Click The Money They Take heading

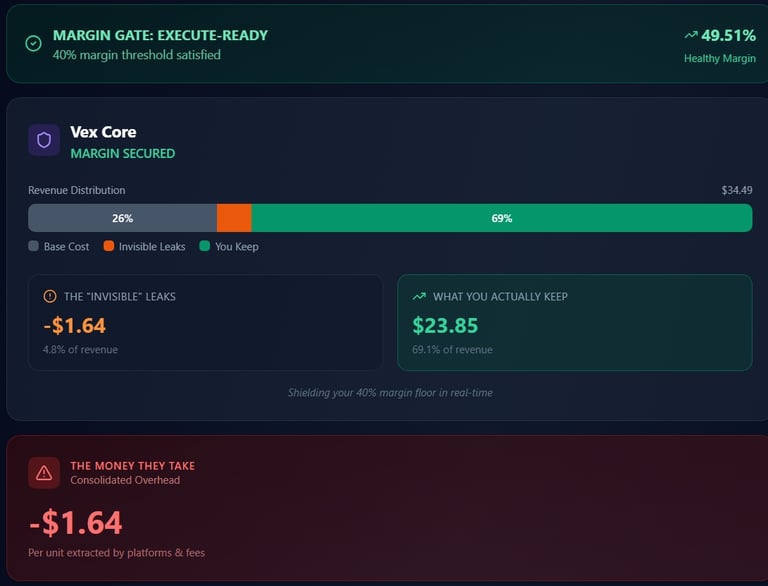click(x=132, y=465)
